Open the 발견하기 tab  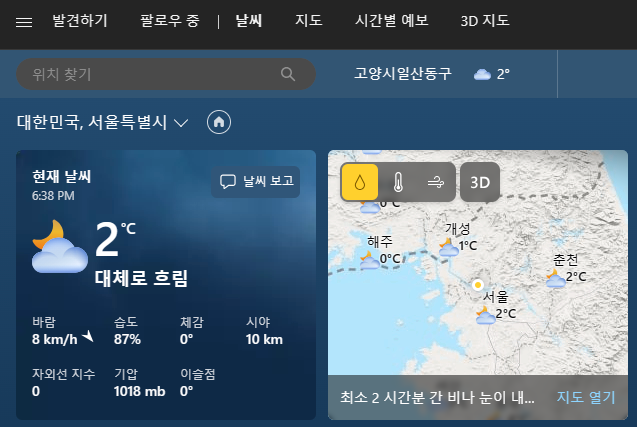80,20
